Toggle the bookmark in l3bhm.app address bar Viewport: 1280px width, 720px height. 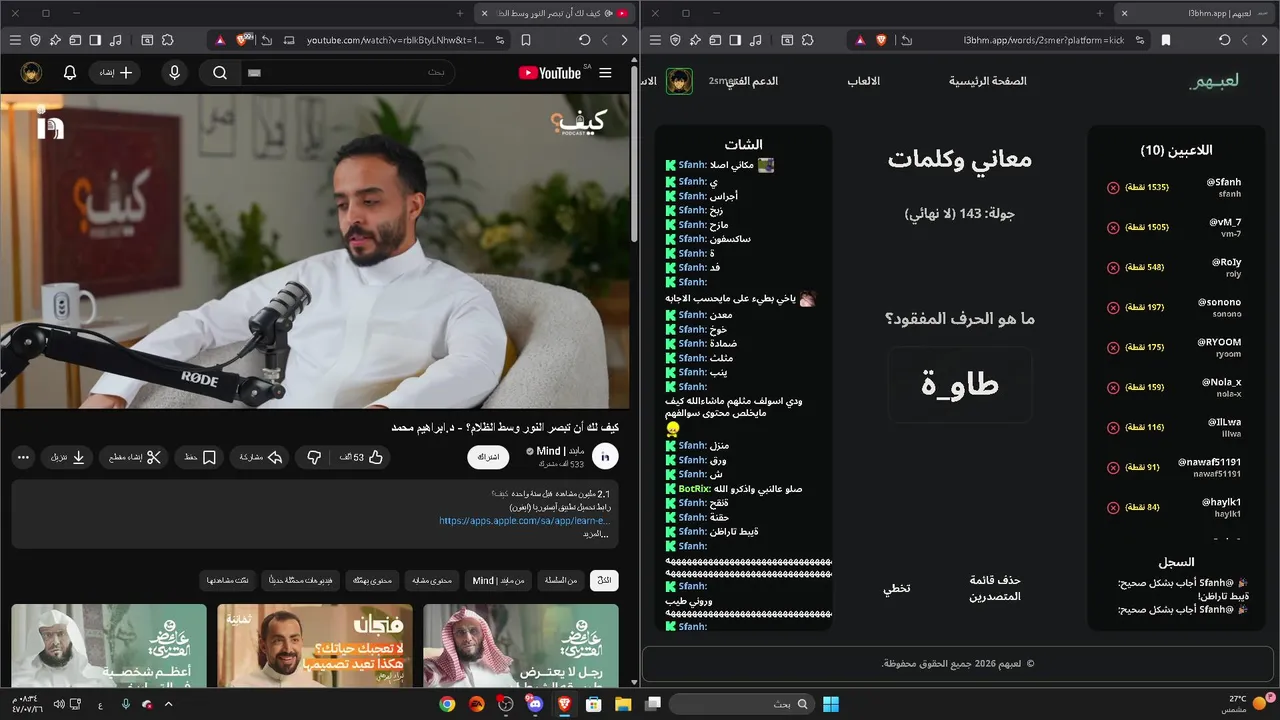(1166, 40)
